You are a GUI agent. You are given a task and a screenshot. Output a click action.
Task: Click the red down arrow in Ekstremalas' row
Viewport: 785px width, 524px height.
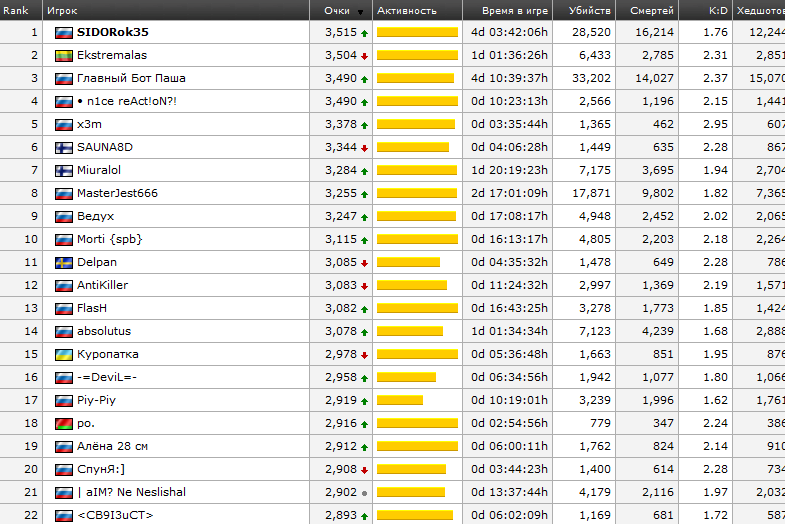point(364,56)
